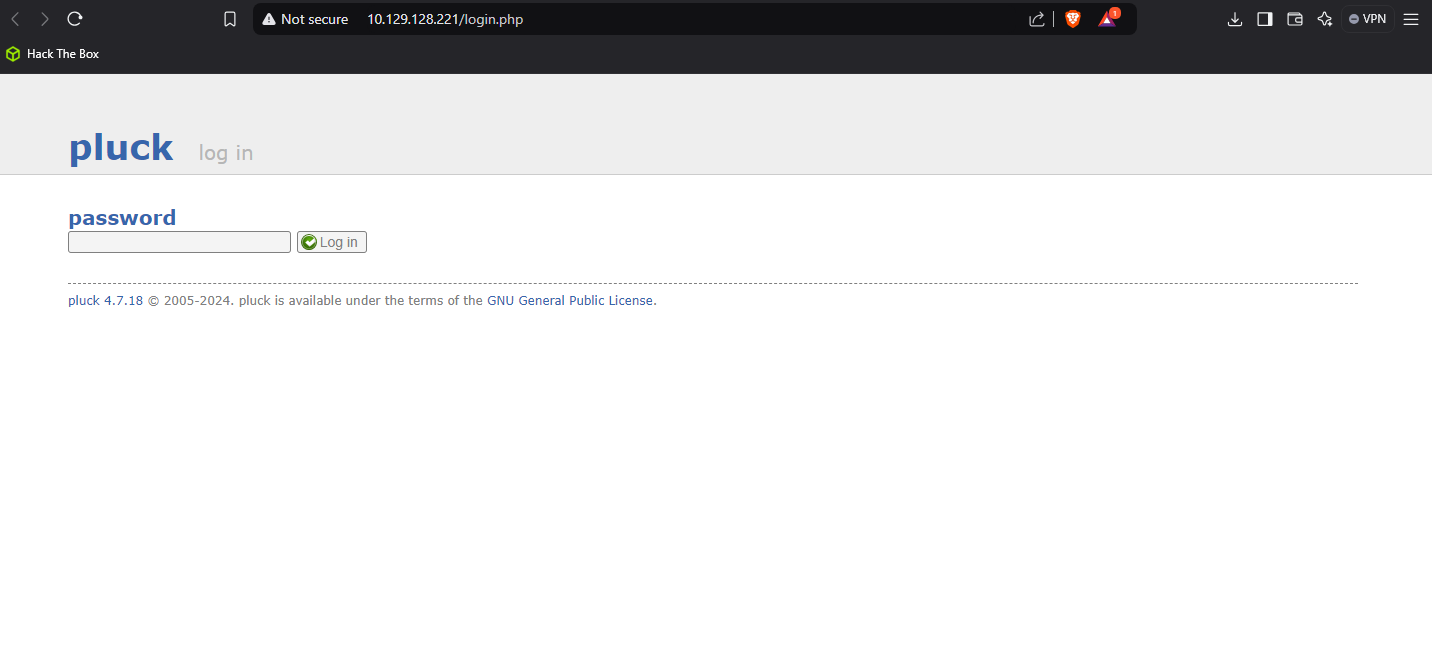Open the GNU General Public License link
The height and width of the screenshot is (671, 1432).
(x=570, y=301)
